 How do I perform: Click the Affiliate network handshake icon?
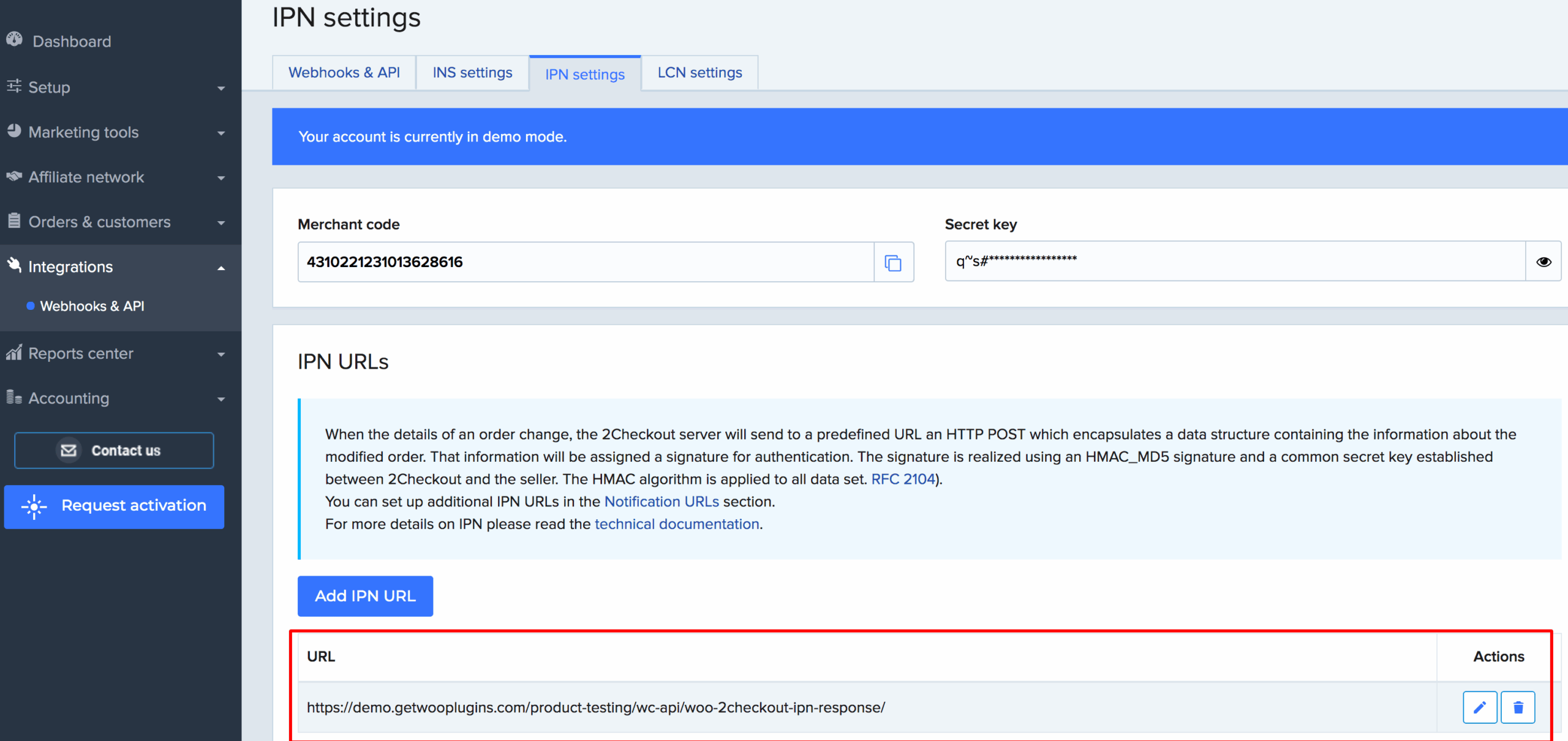click(x=15, y=176)
